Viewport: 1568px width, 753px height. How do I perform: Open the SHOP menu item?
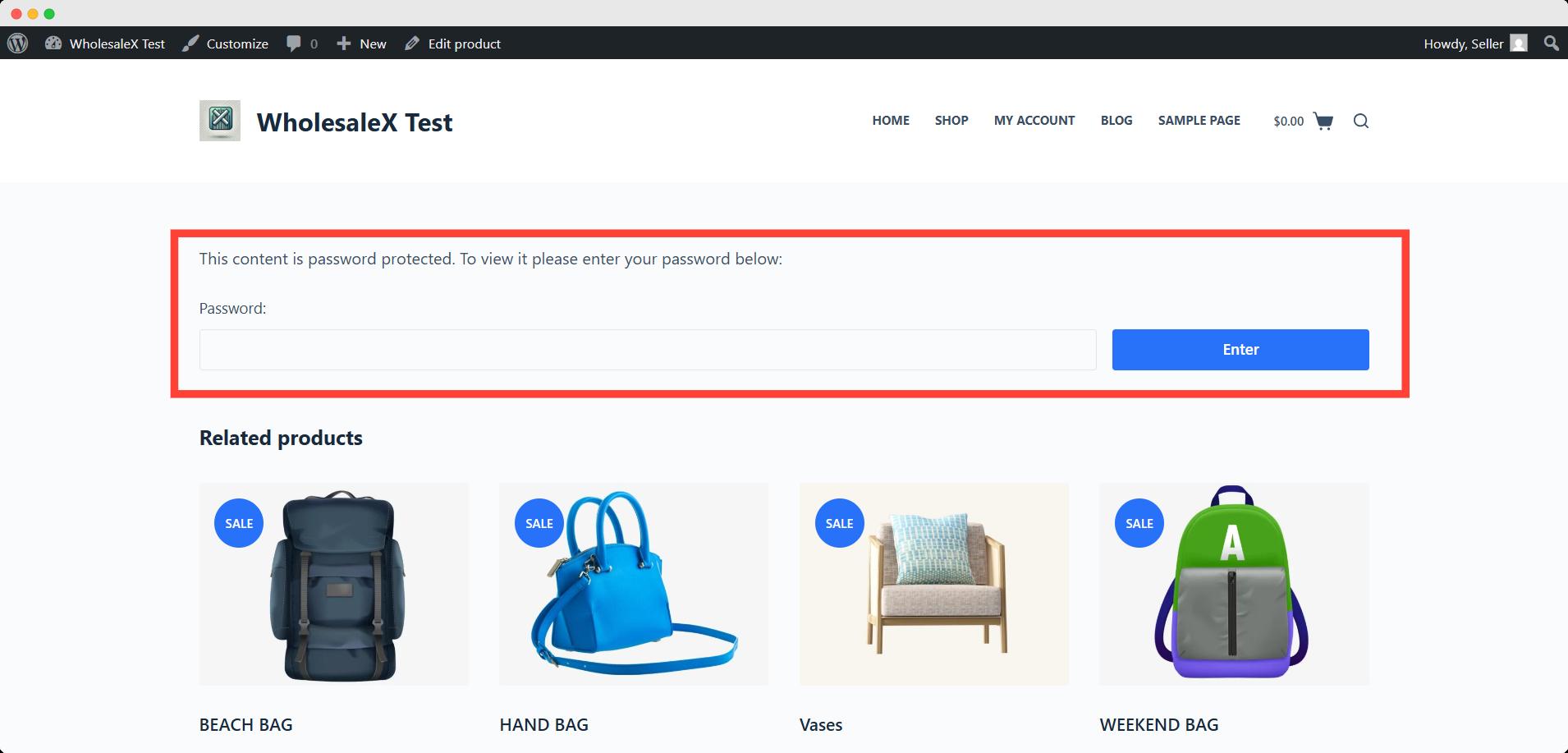point(951,120)
